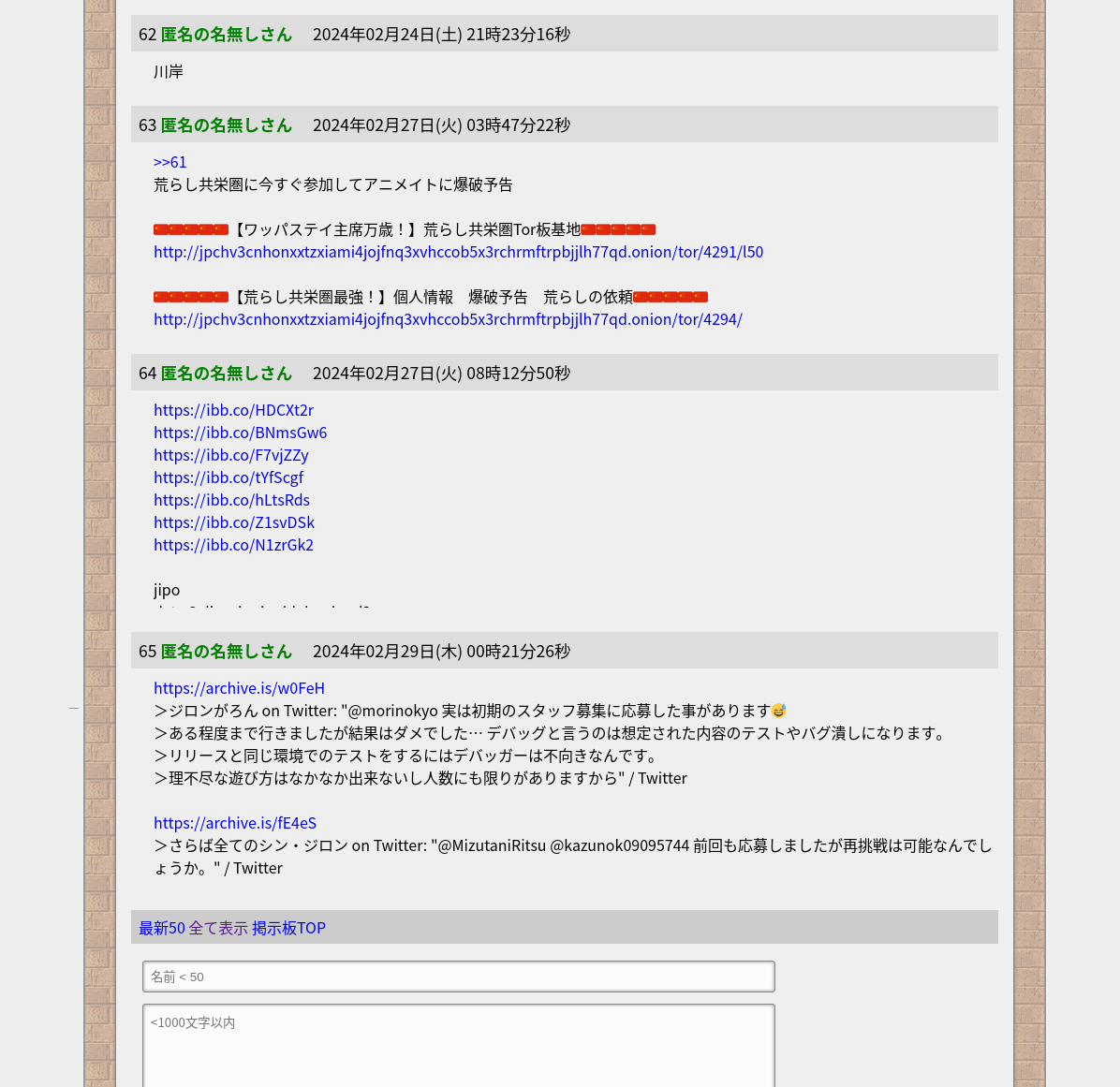
Task: Follow the ibb.co/F7vjZZy link
Action: click(x=230, y=455)
